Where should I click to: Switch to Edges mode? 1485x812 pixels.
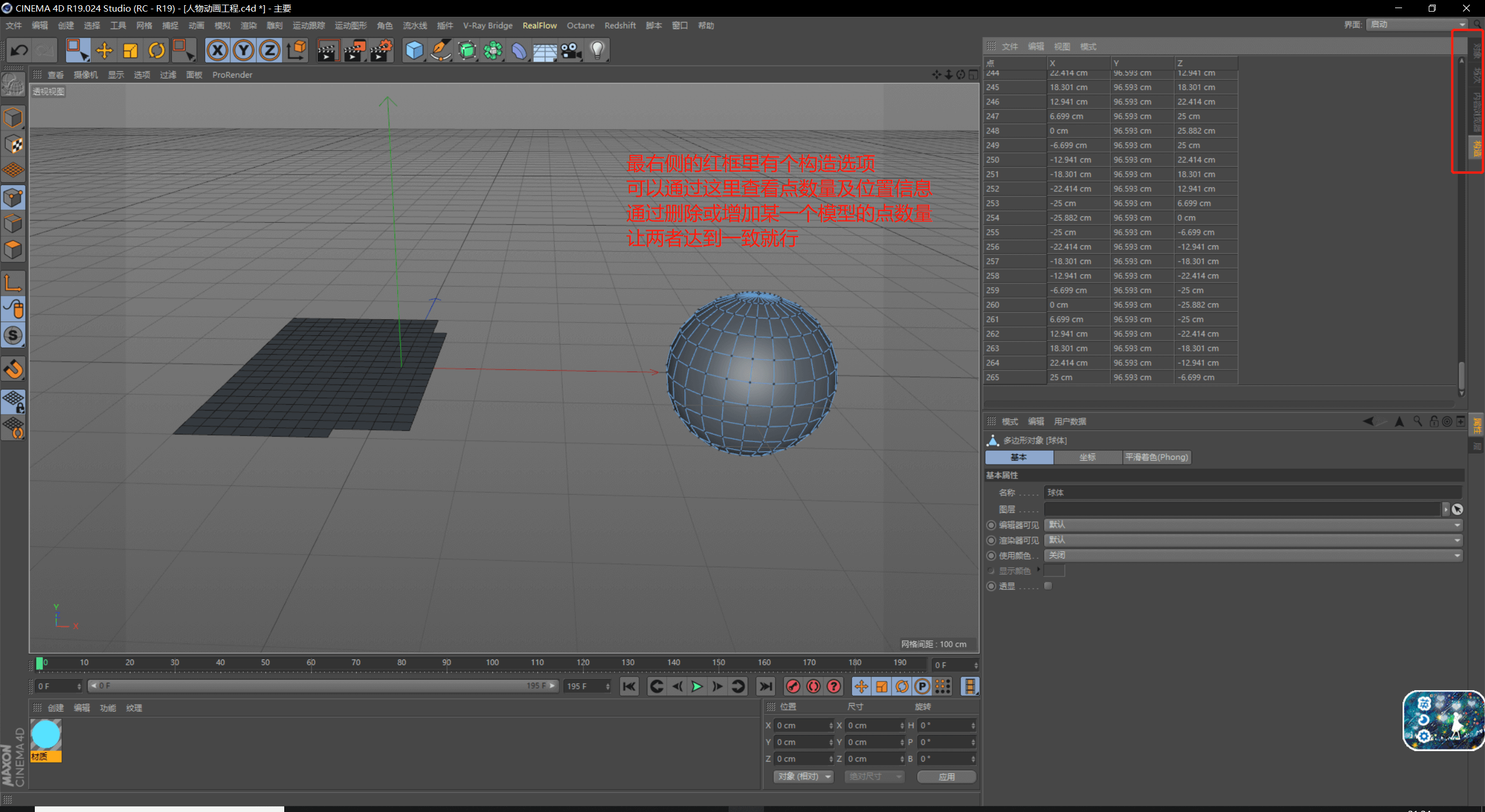[x=13, y=224]
